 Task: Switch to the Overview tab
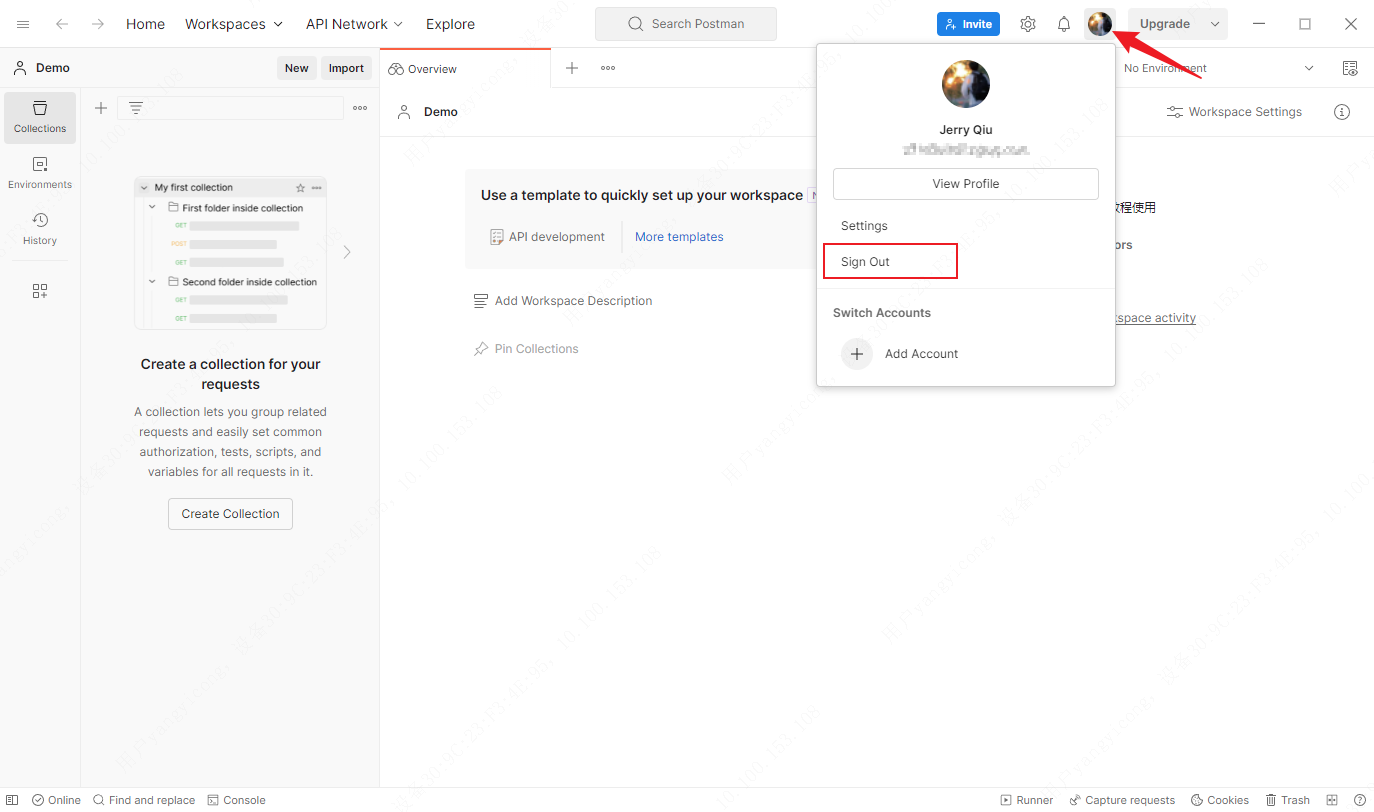tap(465, 69)
